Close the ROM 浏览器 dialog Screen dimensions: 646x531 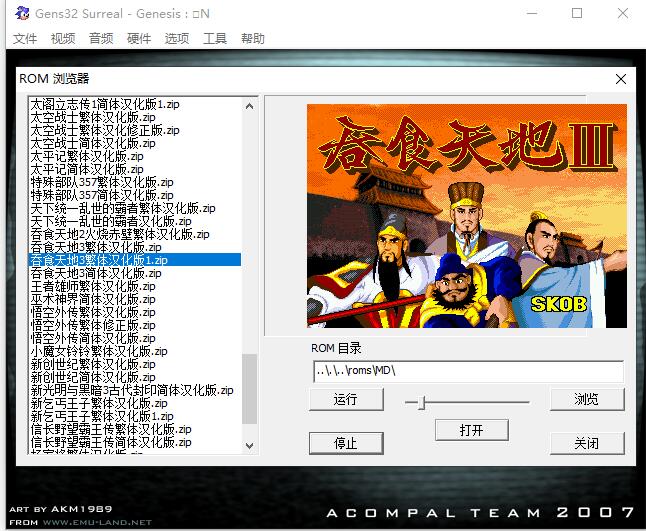coord(621,79)
